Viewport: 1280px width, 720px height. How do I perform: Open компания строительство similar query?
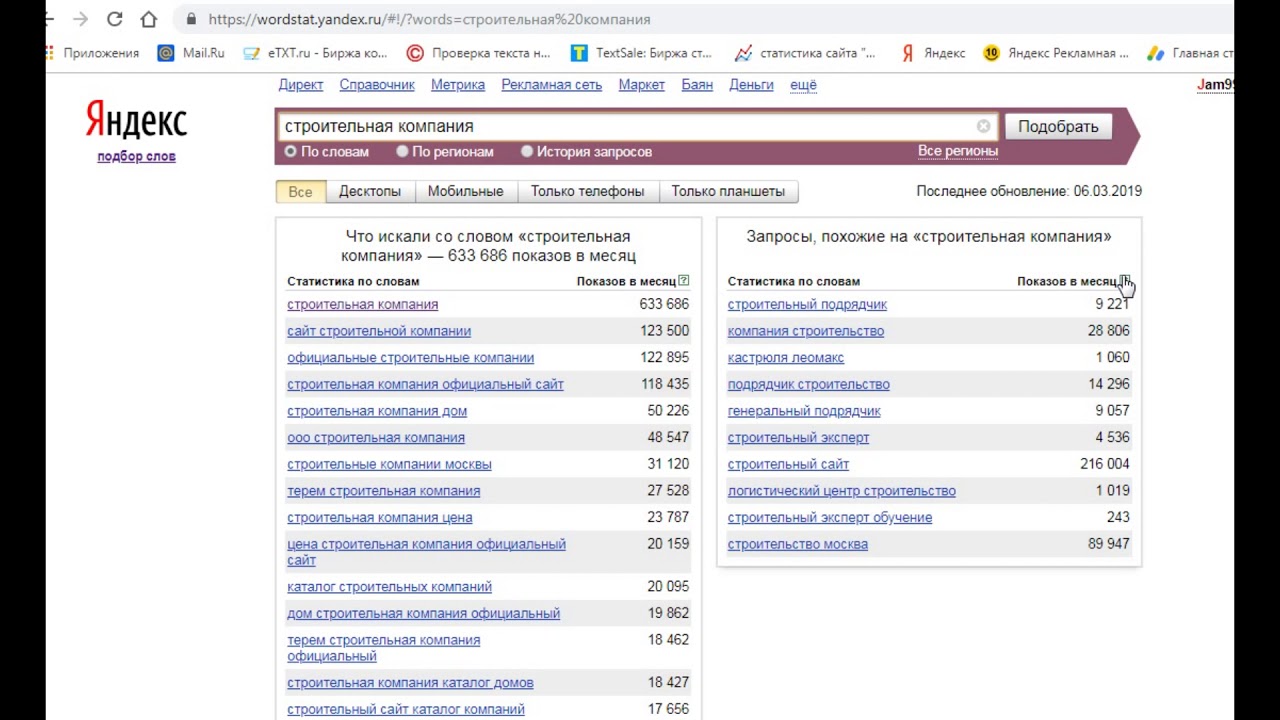pyautogui.click(x=806, y=331)
